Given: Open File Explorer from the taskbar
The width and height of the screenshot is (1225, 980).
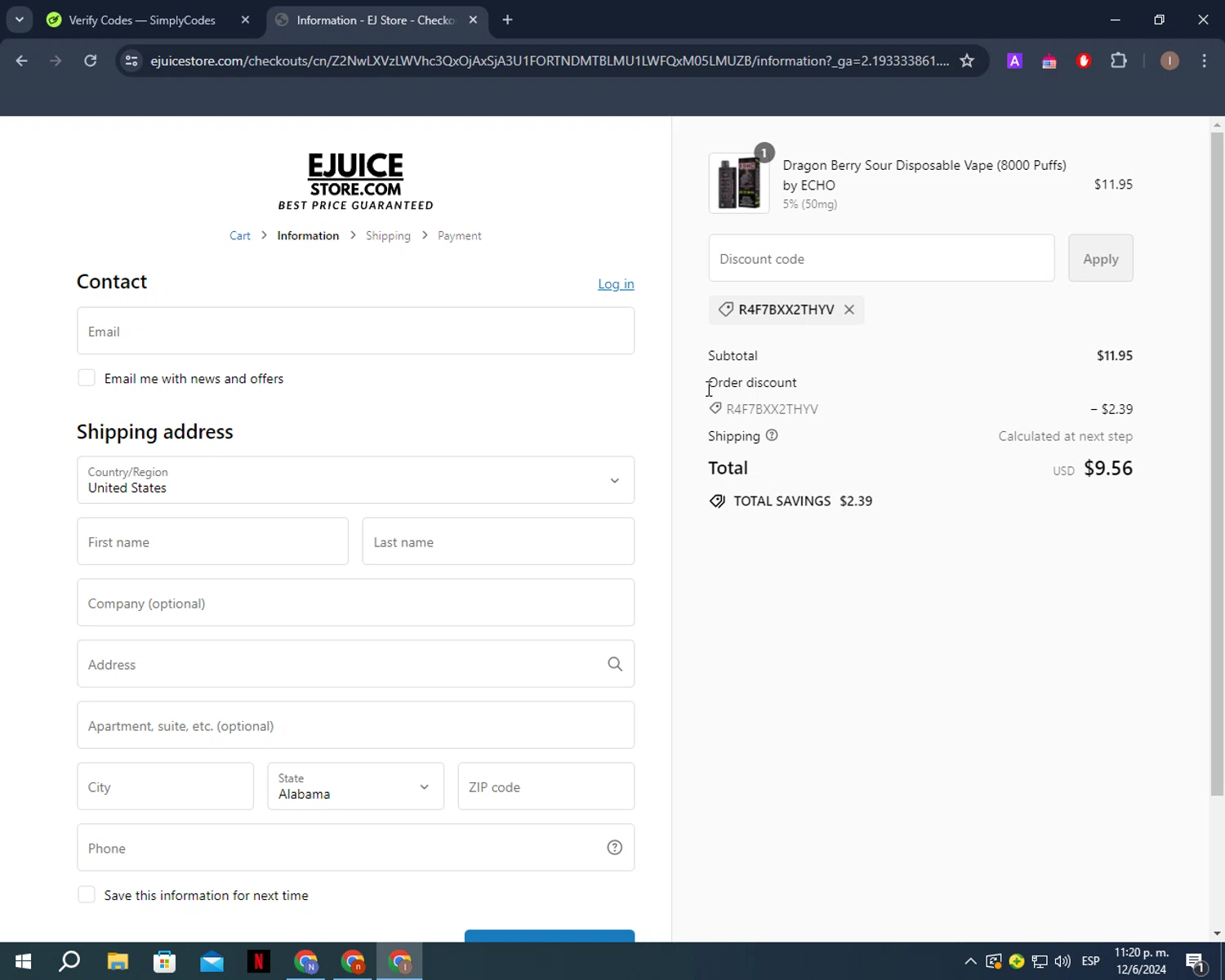Looking at the screenshot, I should pos(118,961).
